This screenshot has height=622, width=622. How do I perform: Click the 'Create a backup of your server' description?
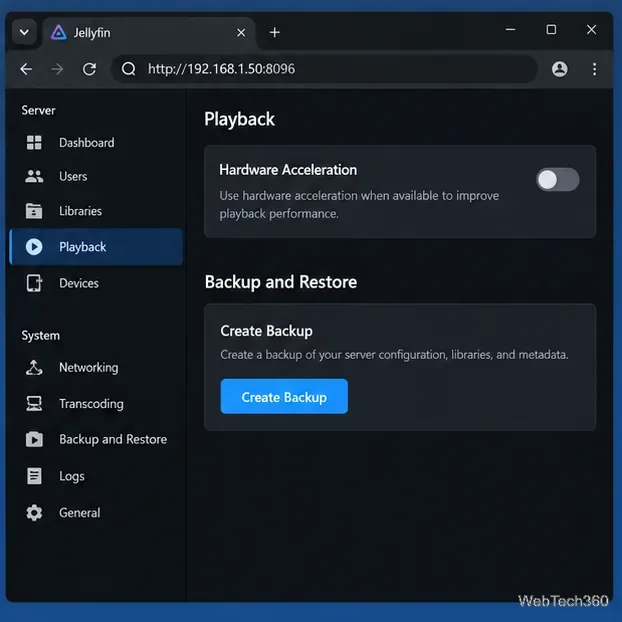[394, 355]
